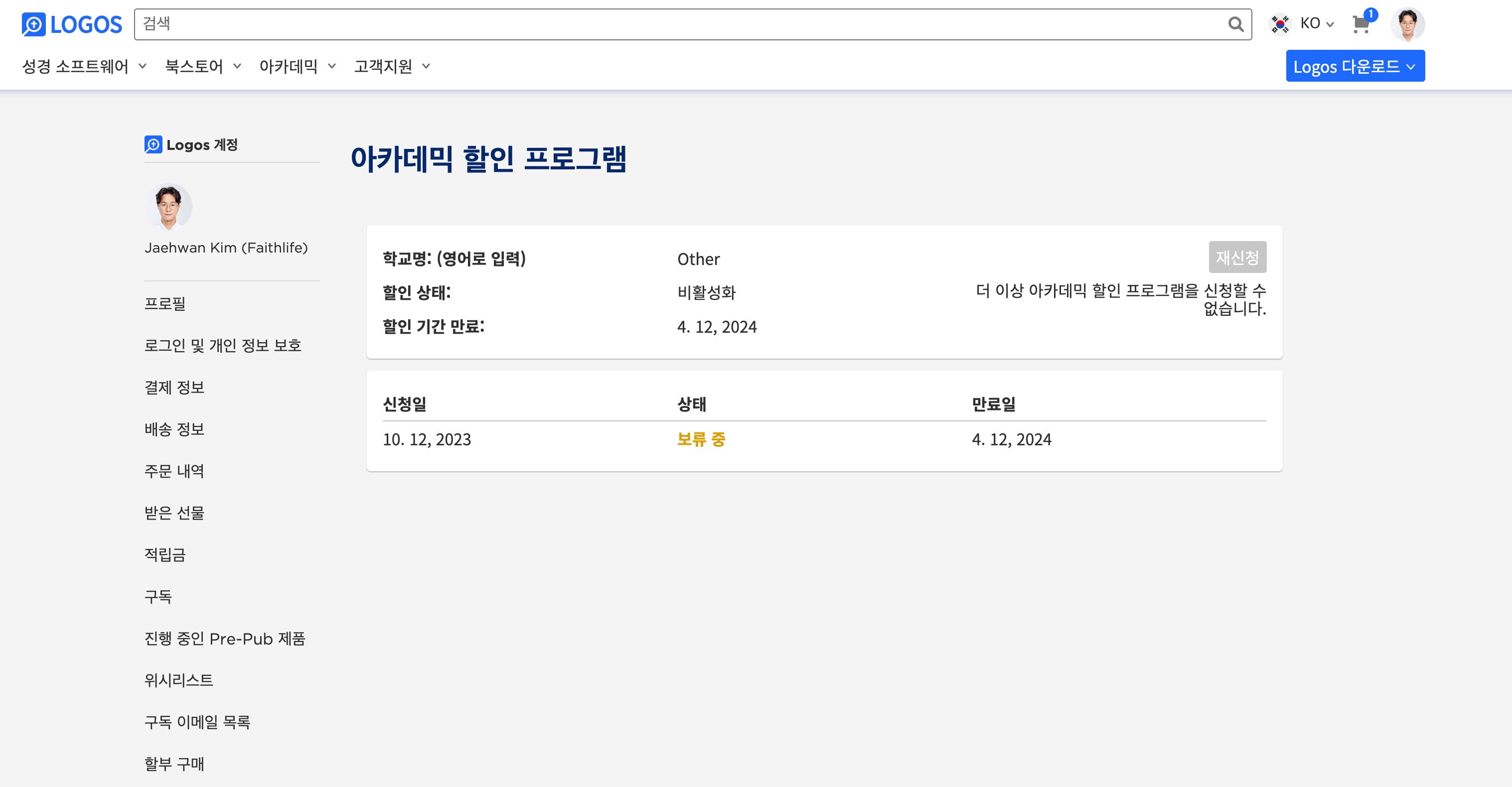Click the Jaehwan Kim (Faithlife) name

[x=226, y=248]
